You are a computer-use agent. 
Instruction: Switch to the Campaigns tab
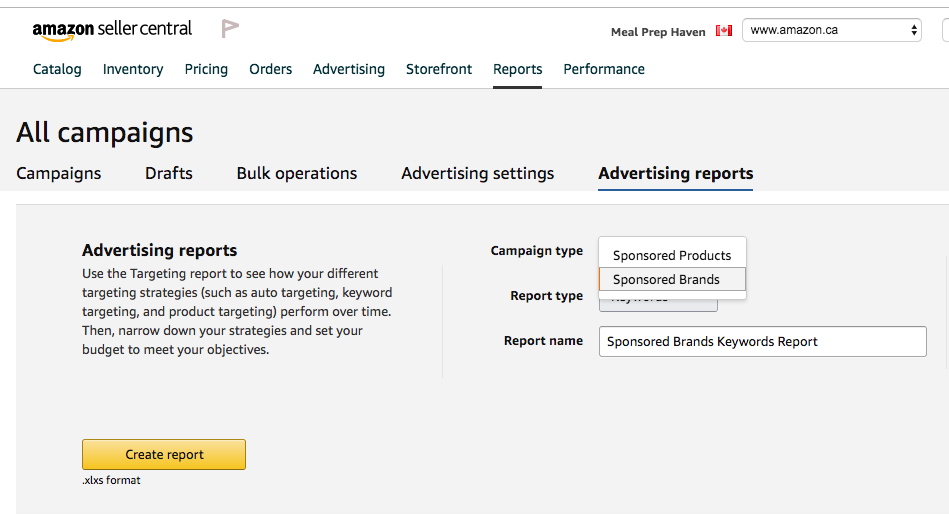click(59, 173)
